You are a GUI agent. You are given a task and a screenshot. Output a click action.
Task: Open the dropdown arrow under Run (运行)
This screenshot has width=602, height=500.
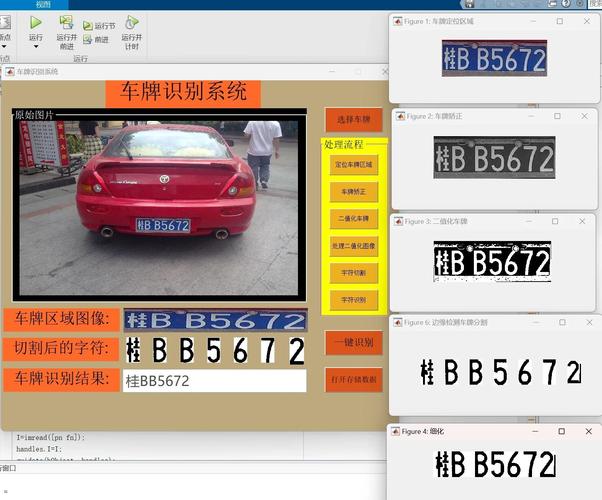pos(36,46)
